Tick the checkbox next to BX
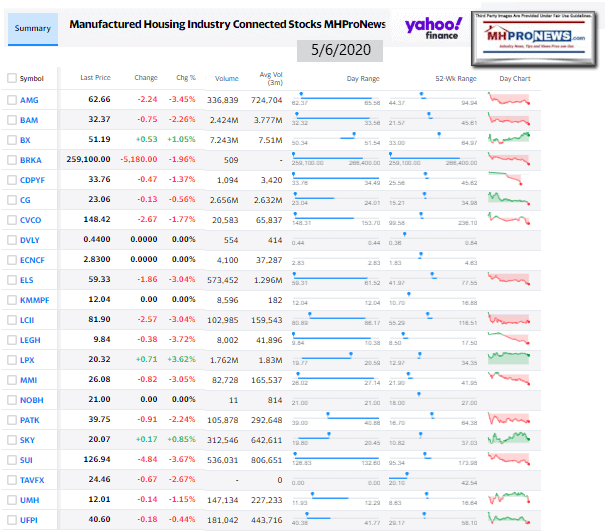 11,139
